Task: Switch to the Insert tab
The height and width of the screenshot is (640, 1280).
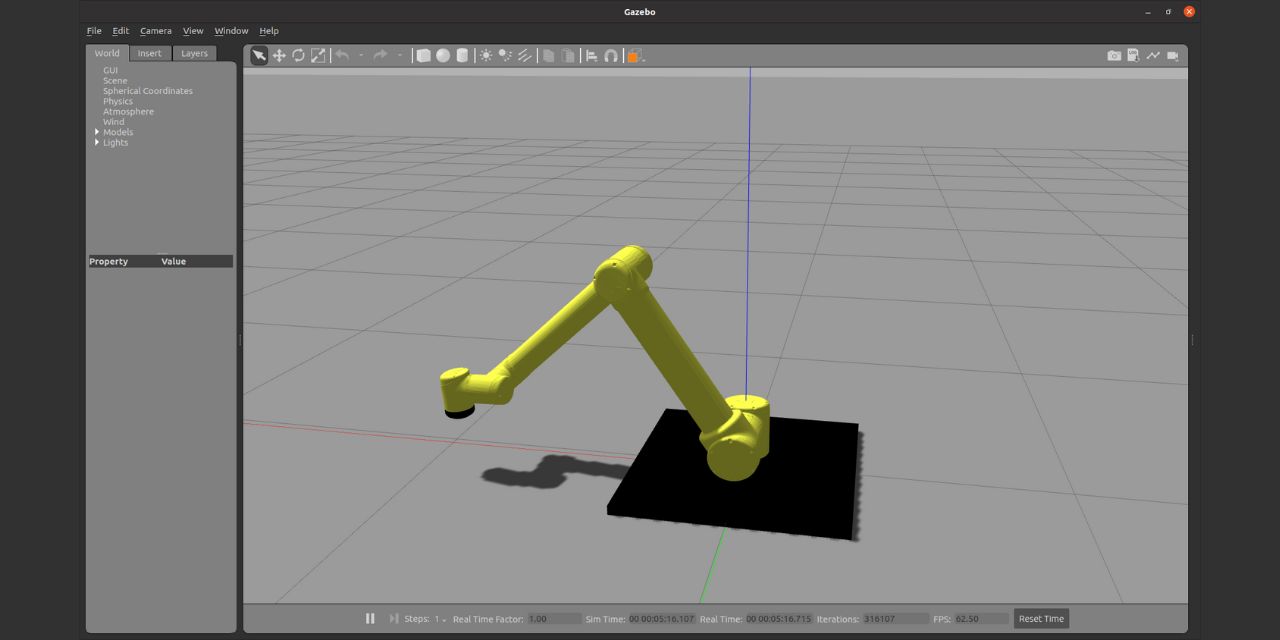Action: coord(149,53)
